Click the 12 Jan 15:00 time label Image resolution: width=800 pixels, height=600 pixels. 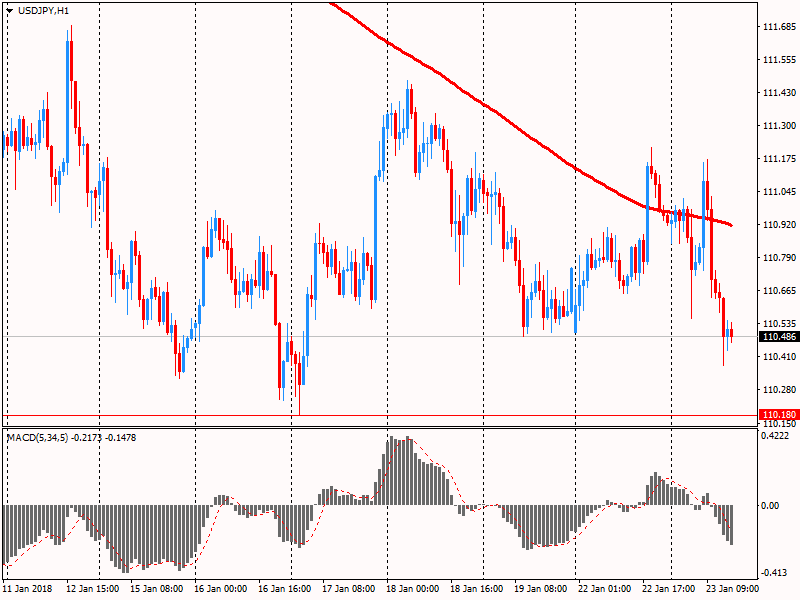tap(92, 588)
